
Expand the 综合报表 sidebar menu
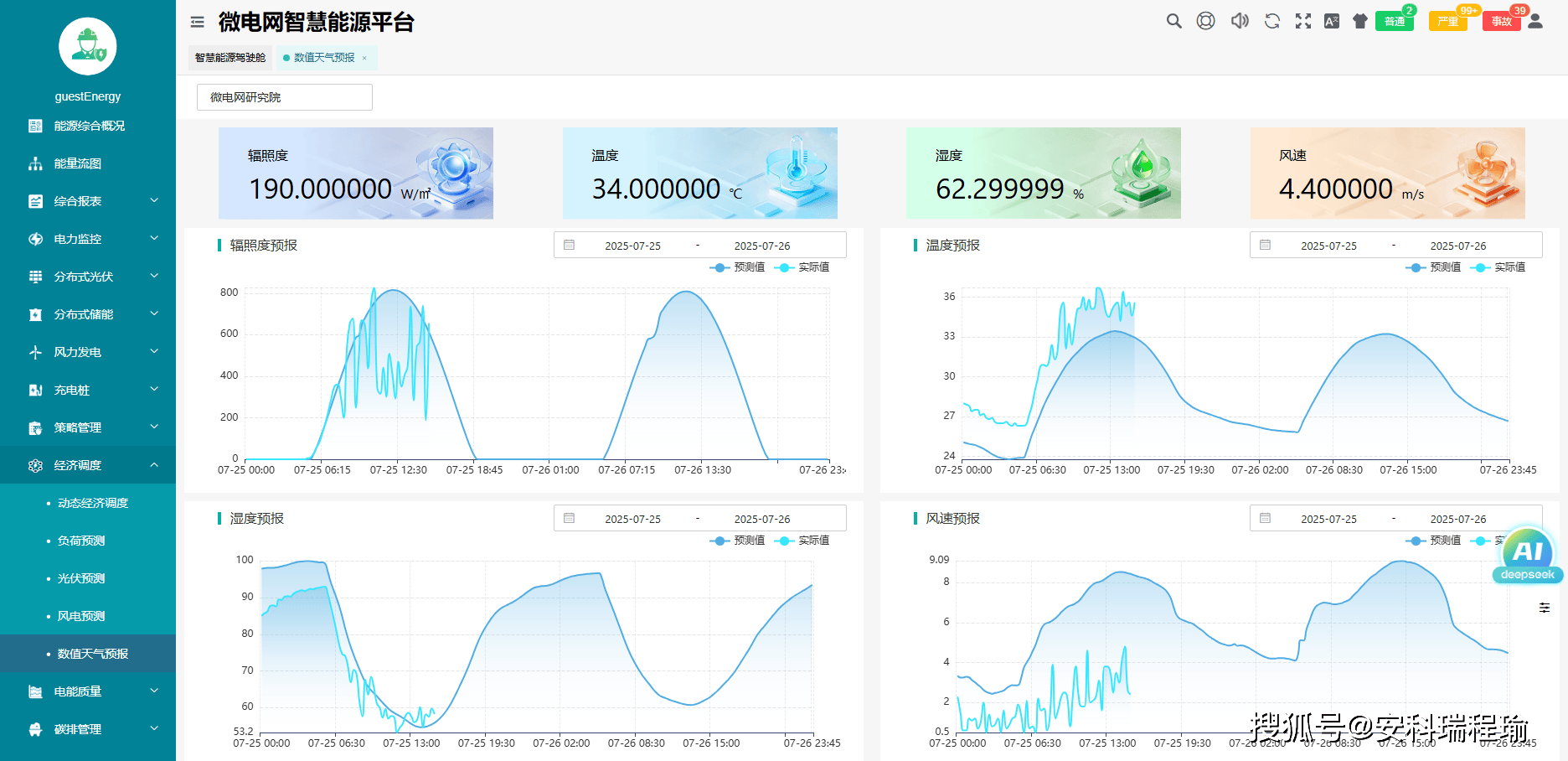click(x=88, y=201)
